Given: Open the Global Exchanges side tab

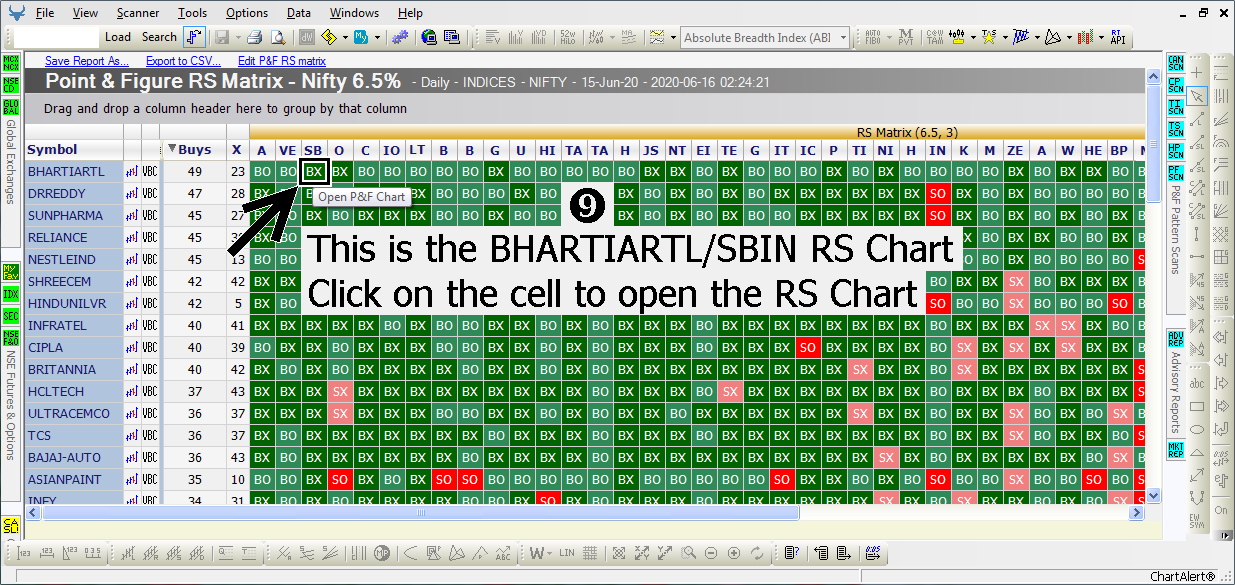Looking at the screenshot, I should (x=10, y=162).
